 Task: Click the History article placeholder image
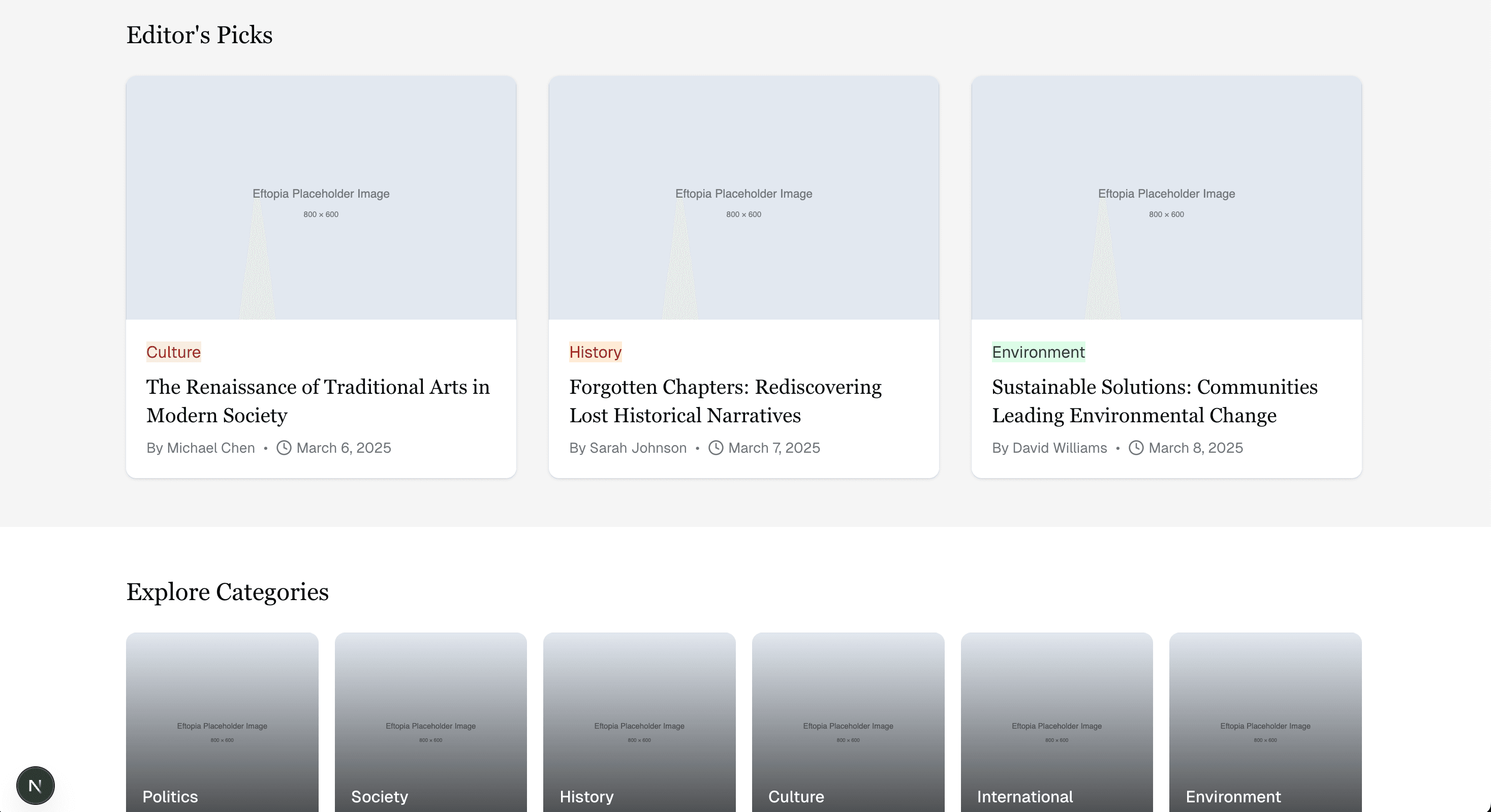743,198
